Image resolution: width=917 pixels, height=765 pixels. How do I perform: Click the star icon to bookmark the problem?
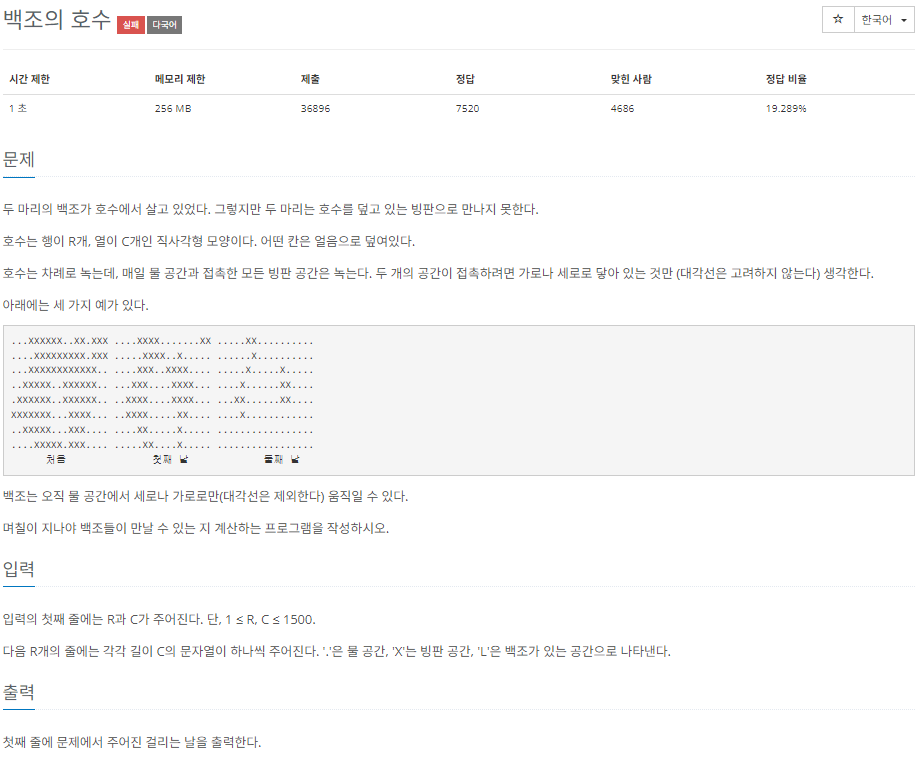point(836,19)
